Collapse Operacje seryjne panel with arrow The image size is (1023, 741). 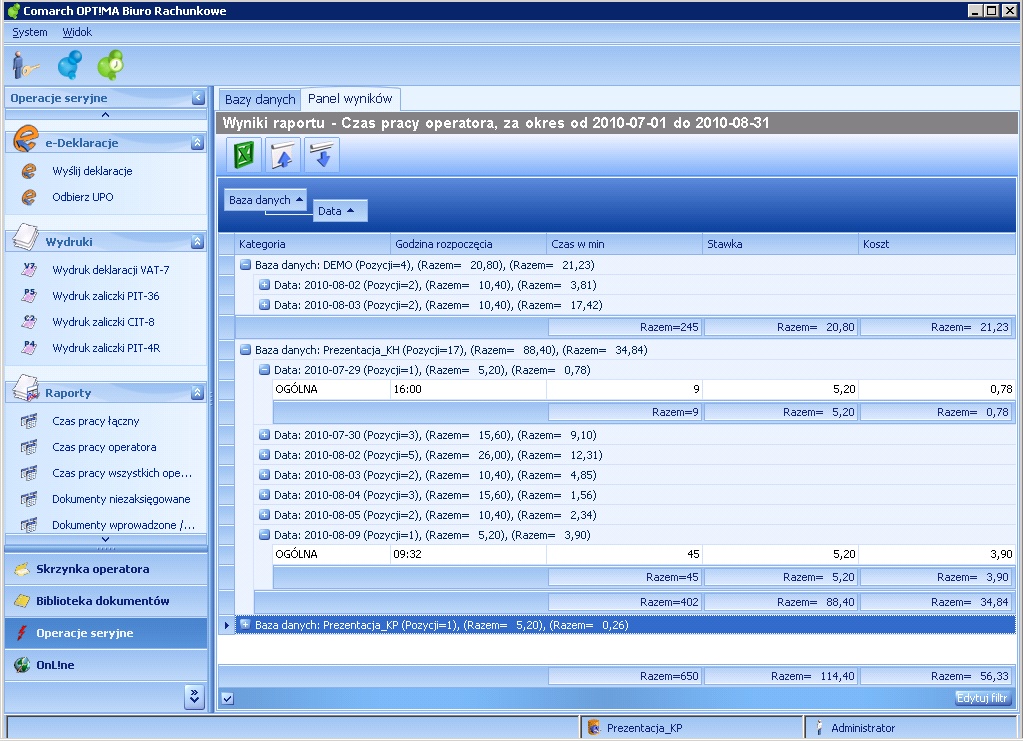tap(198, 98)
